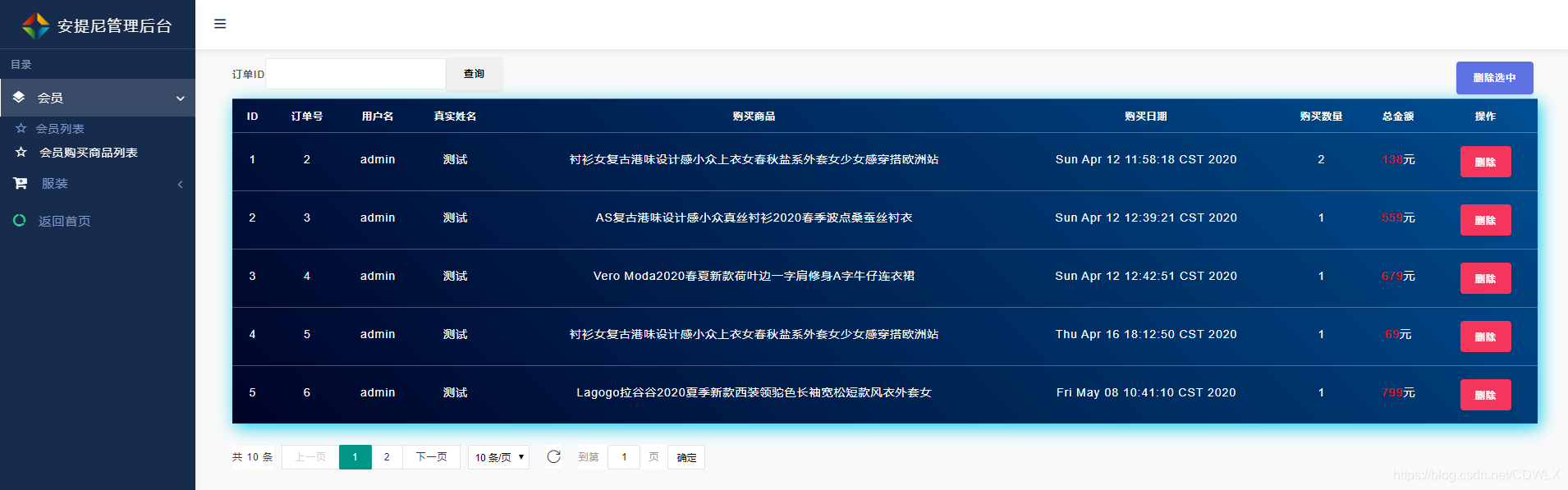Delete the order row with ID 1
Viewport: 1568px width, 490px height.
pyautogui.click(x=1485, y=162)
